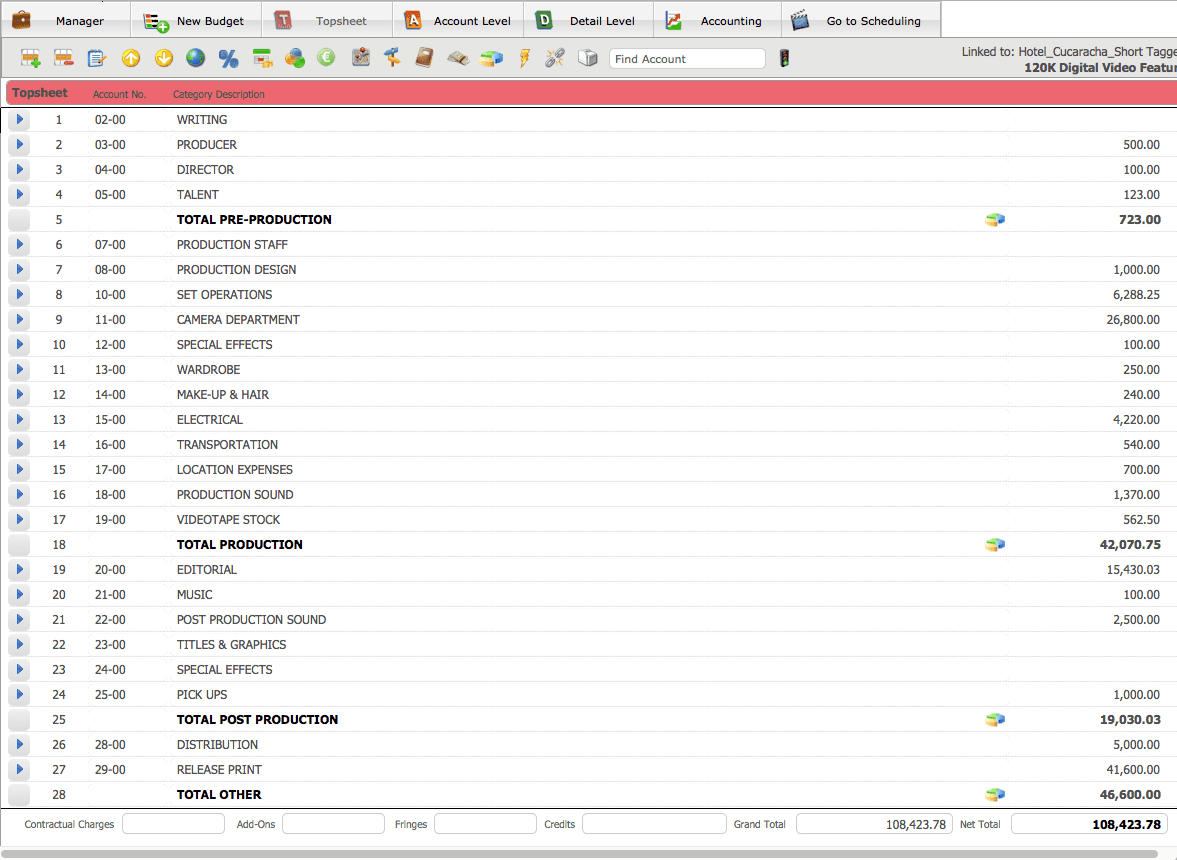Viewport: 1177px width, 860px height.
Task: Click the New Budget tab
Action: pos(196,20)
